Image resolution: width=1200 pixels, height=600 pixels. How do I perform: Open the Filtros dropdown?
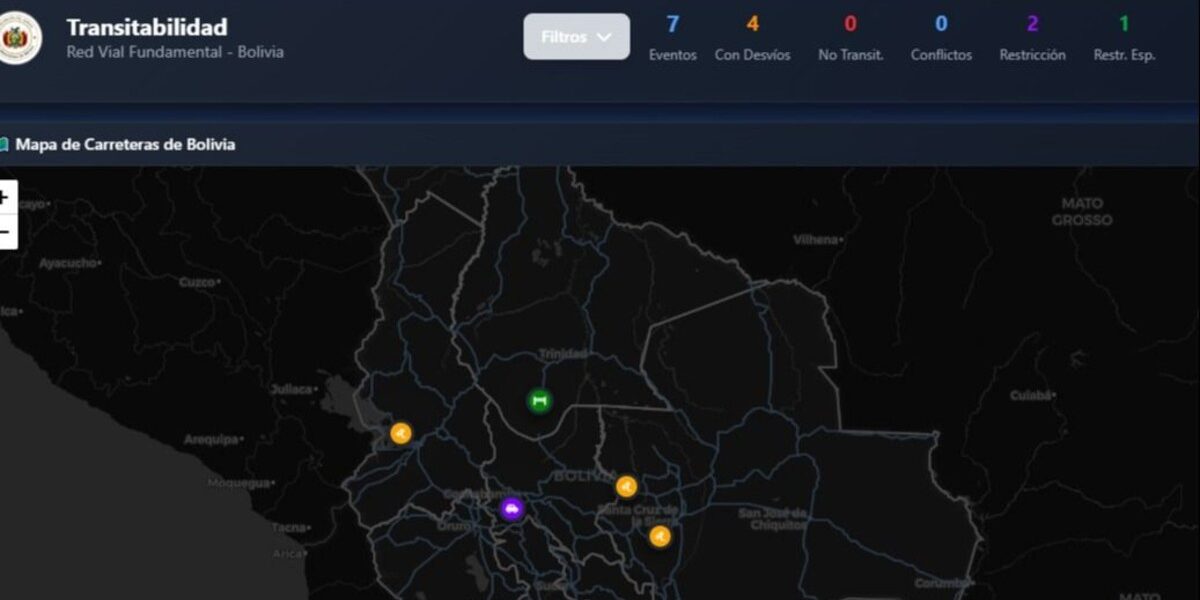(x=576, y=37)
